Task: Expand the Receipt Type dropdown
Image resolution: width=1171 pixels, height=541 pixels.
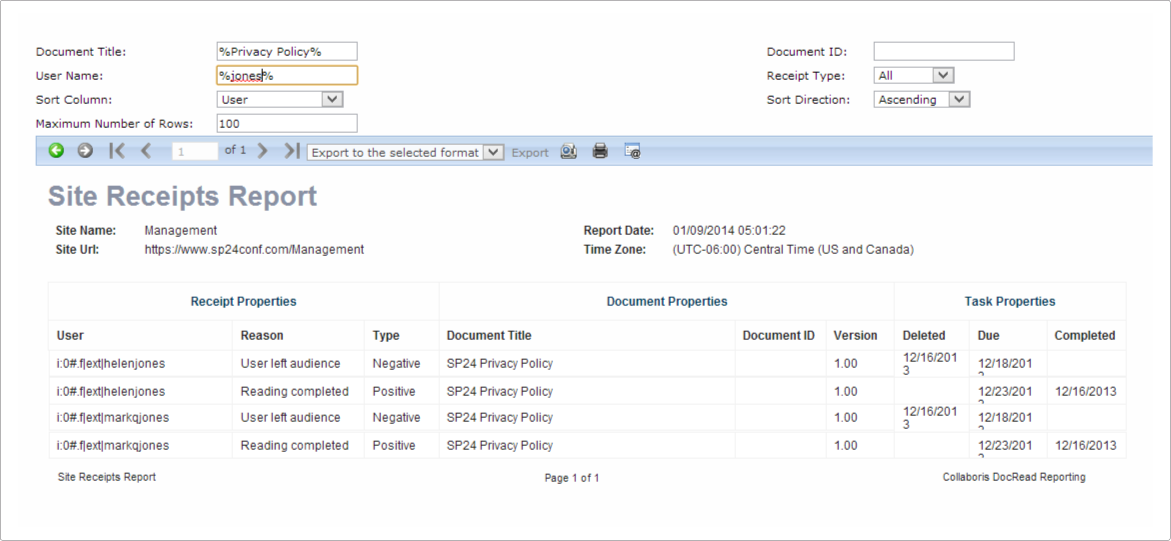Action: tap(943, 76)
